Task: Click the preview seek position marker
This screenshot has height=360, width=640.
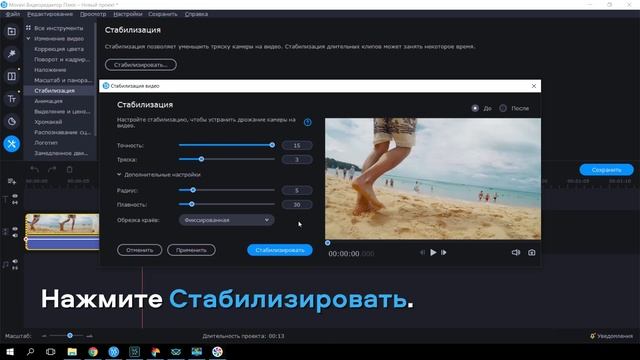Action: [x=328, y=243]
